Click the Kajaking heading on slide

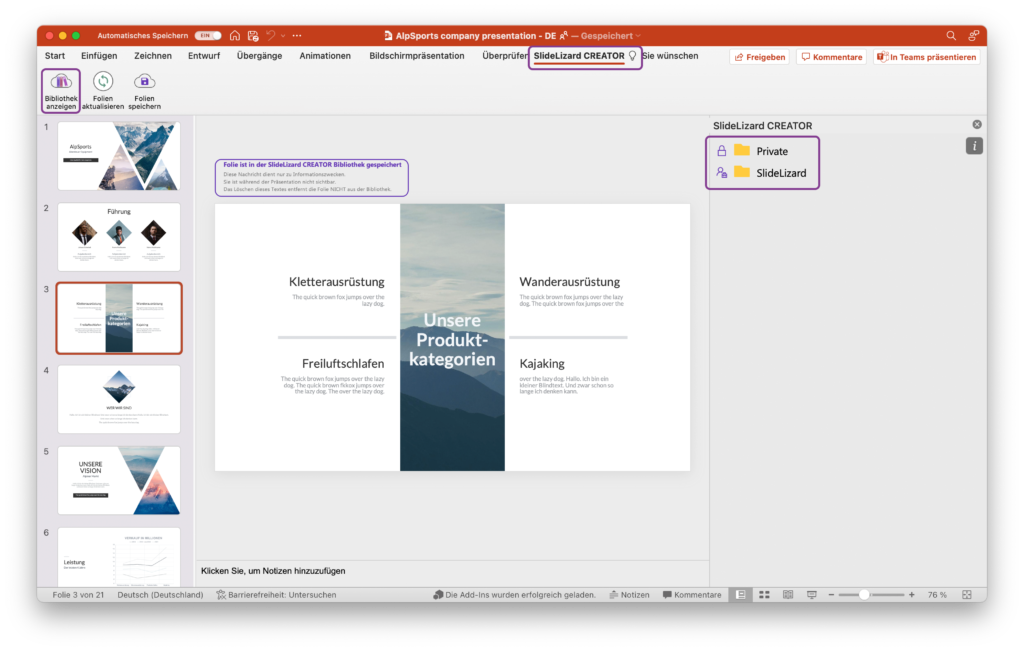542,364
